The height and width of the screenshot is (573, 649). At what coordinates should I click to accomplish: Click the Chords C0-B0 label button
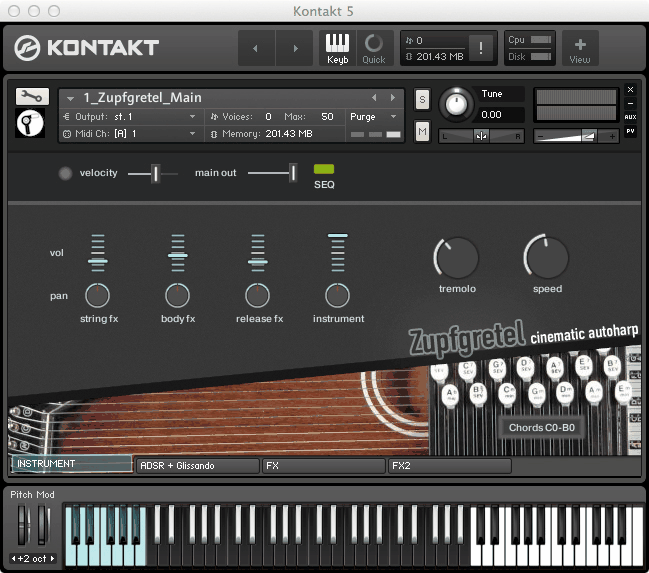click(x=541, y=428)
